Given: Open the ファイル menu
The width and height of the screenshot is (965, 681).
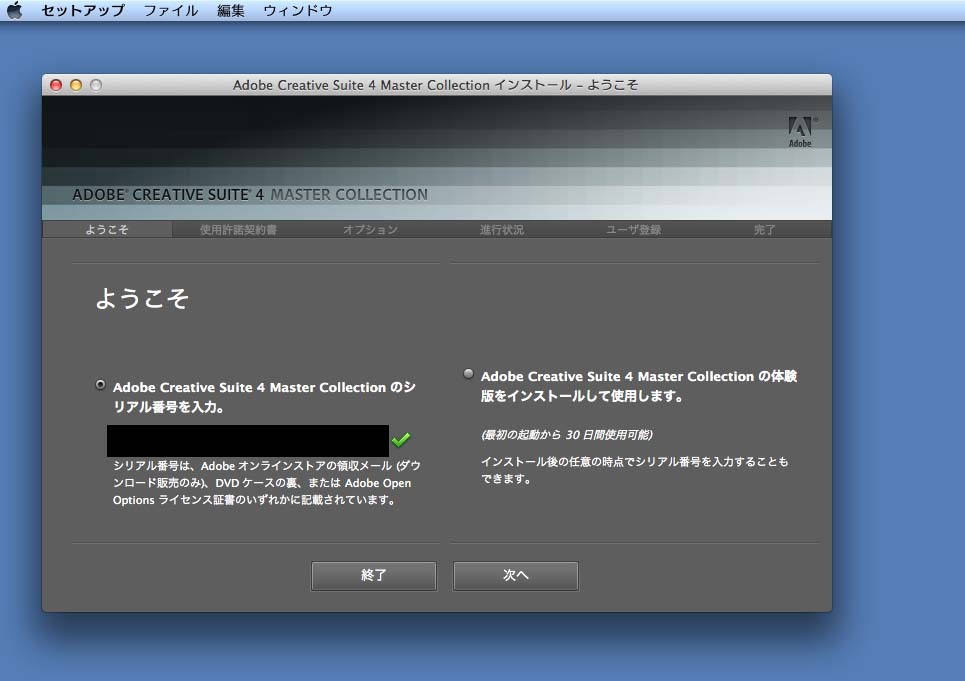Looking at the screenshot, I should click(x=171, y=10).
